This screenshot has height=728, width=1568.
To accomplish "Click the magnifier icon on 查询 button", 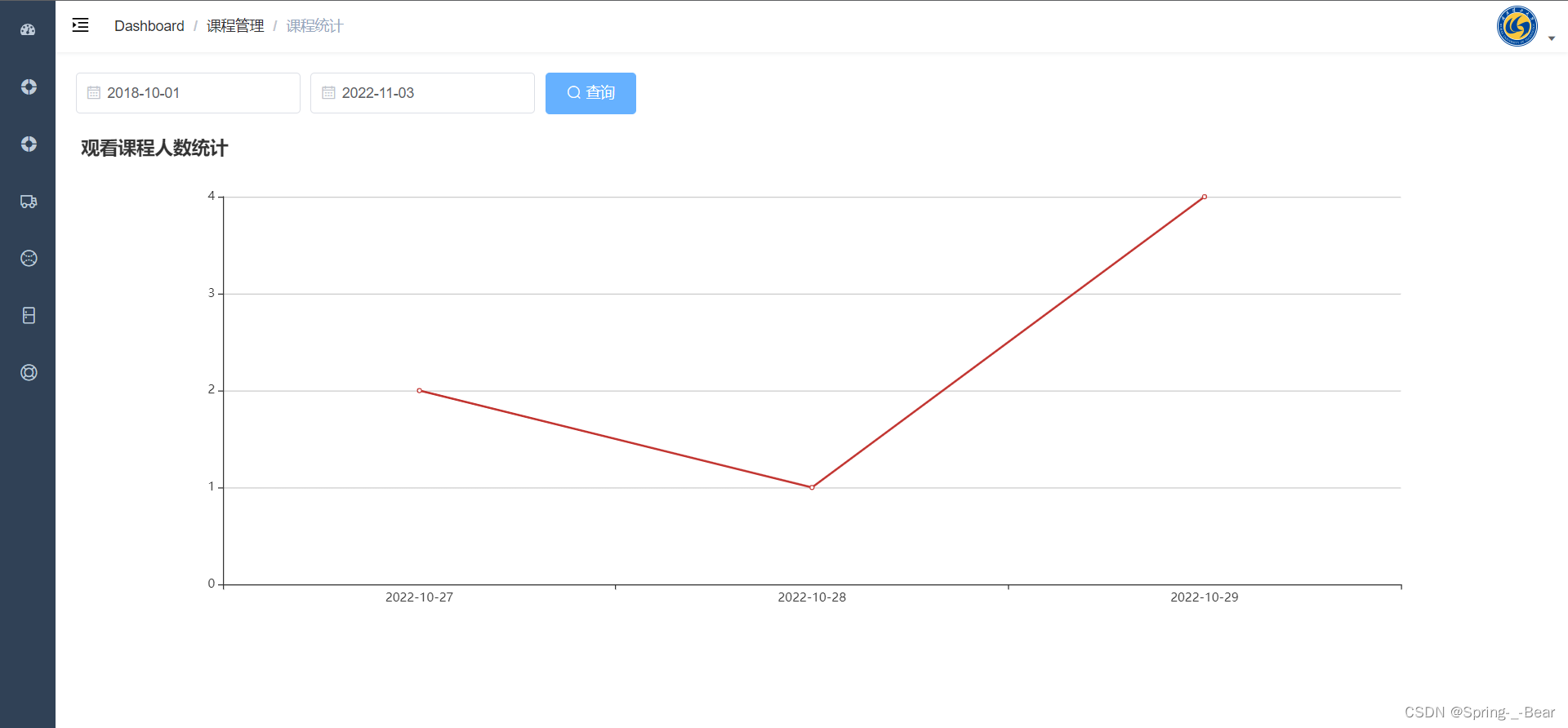I will (x=573, y=93).
